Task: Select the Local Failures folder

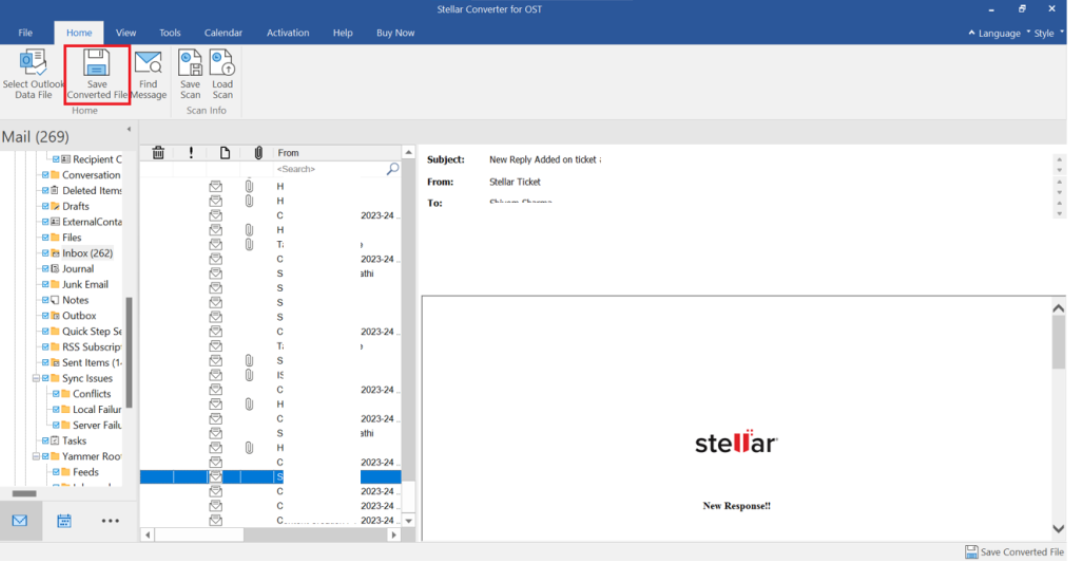Action: 97,409
